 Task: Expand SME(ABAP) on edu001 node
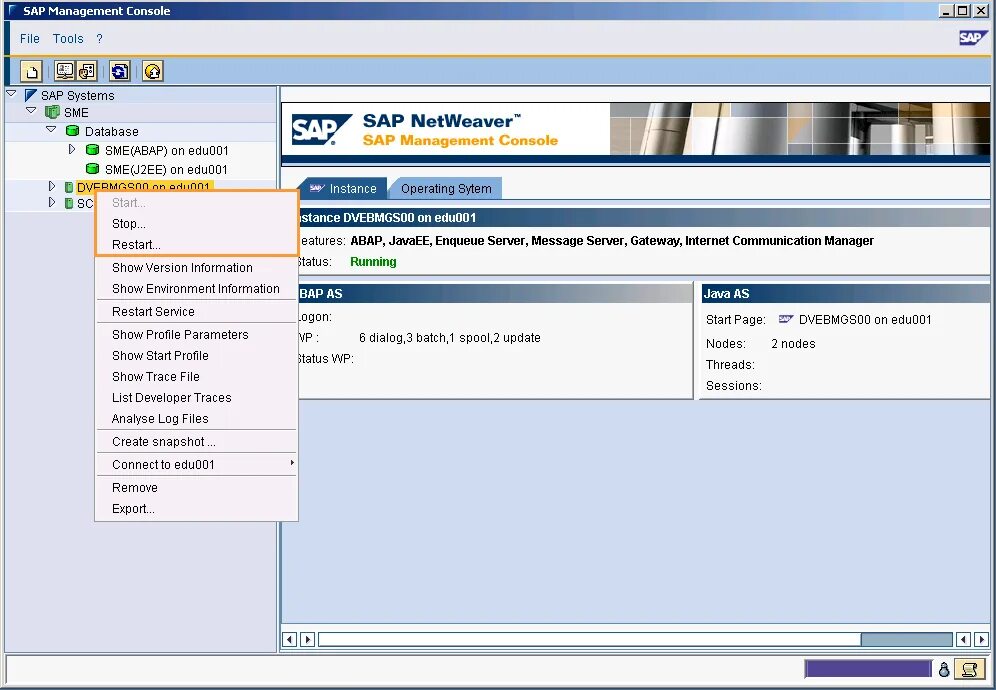(x=72, y=149)
